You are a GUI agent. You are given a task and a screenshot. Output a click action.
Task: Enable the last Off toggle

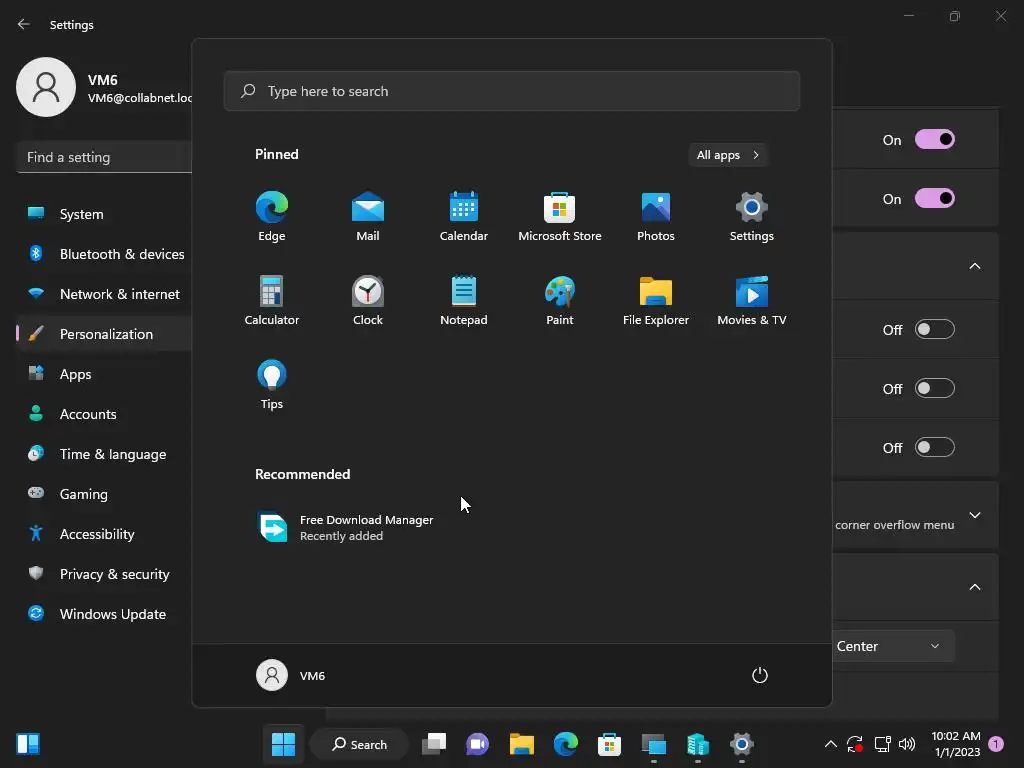pyautogui.click(x=935, y=447)
